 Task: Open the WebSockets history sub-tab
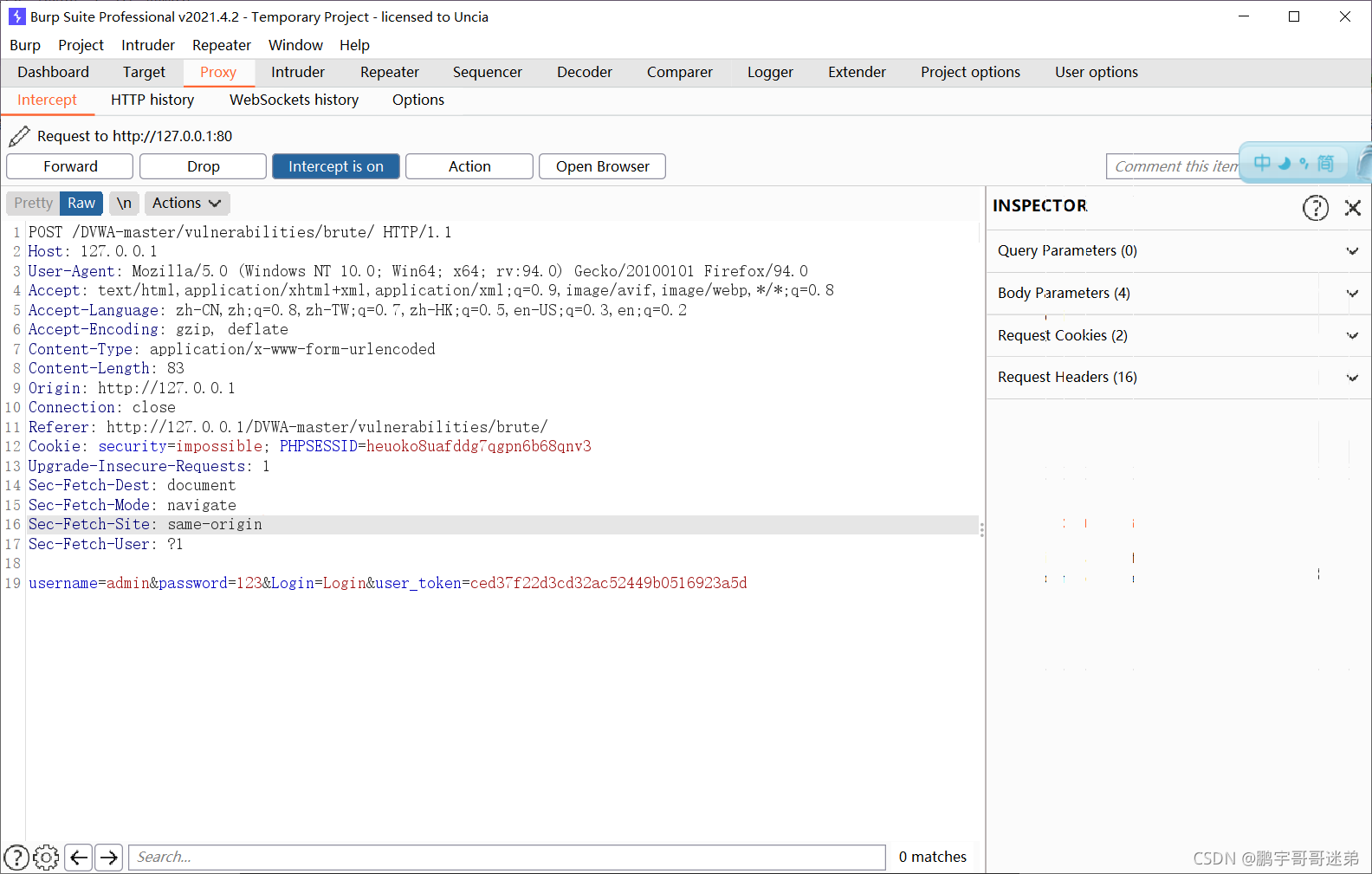tap(294, 100)
